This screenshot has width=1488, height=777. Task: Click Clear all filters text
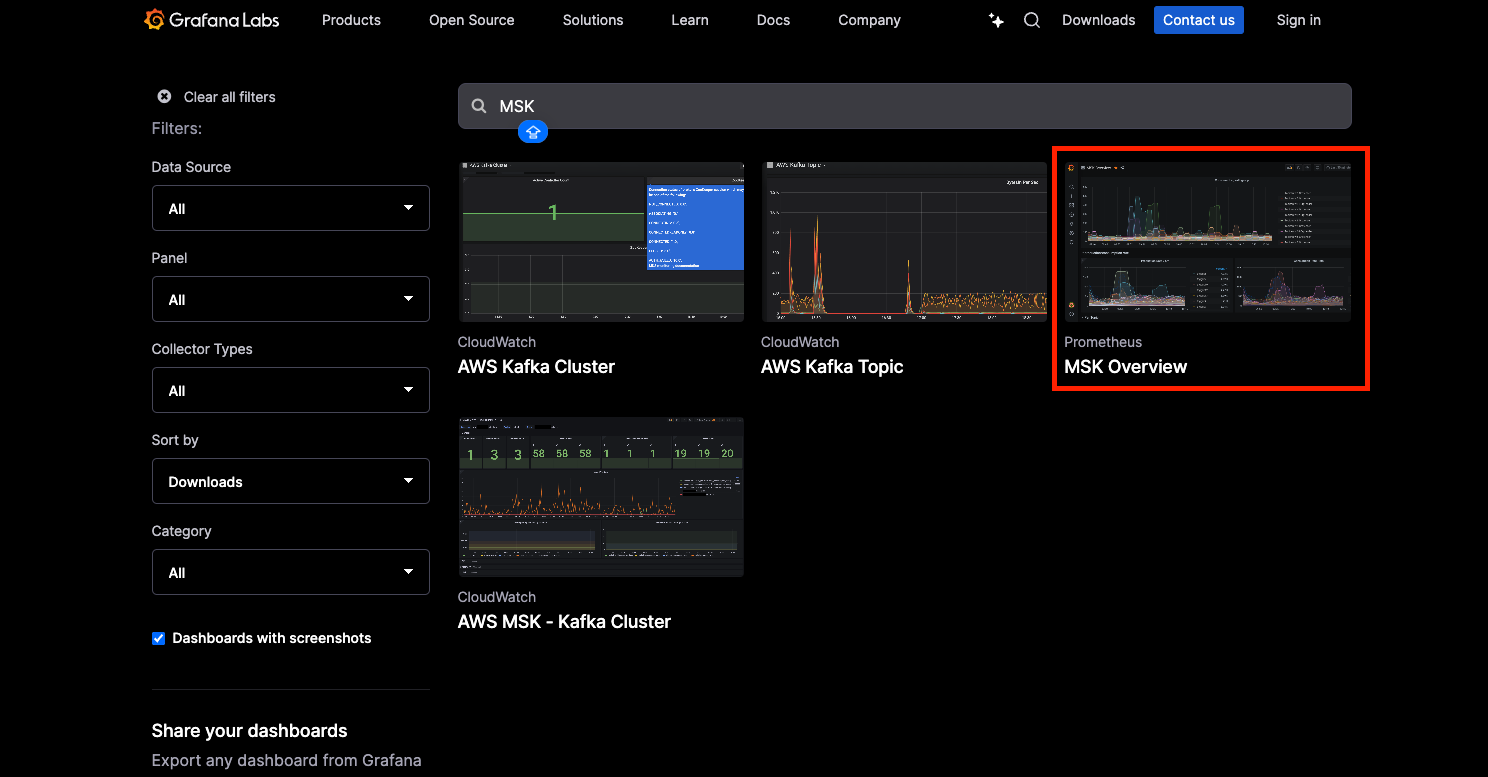[230, 97]
